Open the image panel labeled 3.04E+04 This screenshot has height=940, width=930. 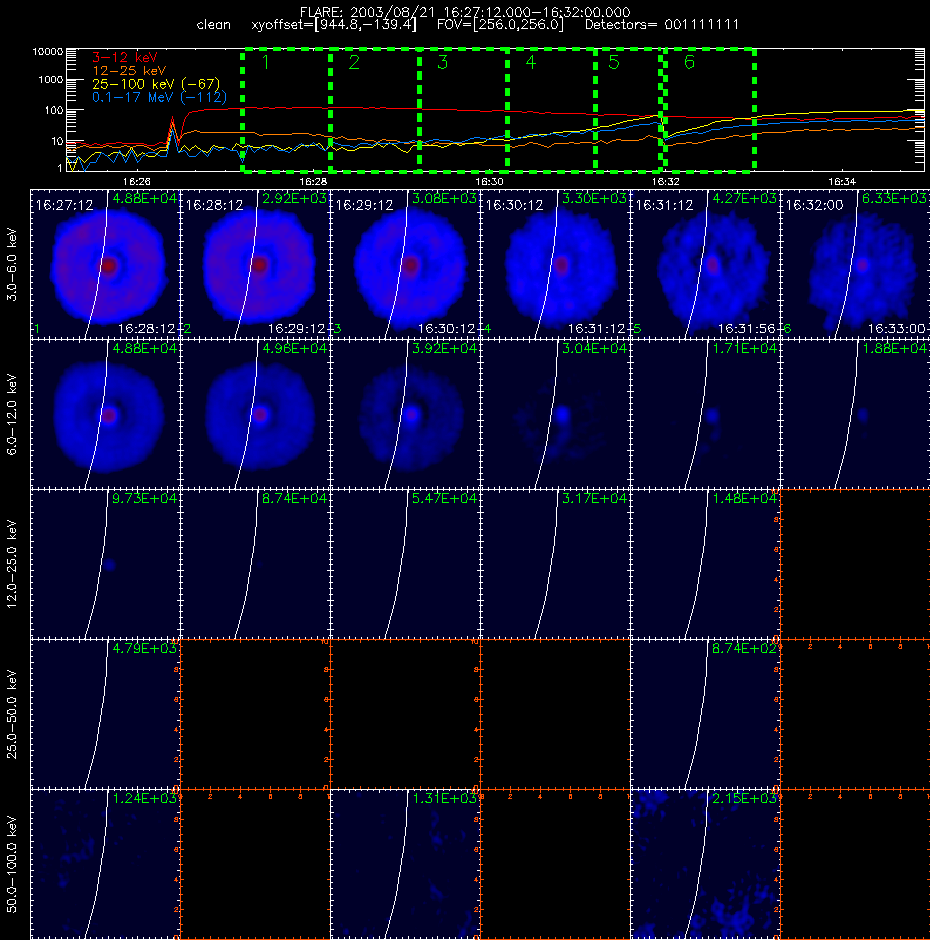point(555,414)
